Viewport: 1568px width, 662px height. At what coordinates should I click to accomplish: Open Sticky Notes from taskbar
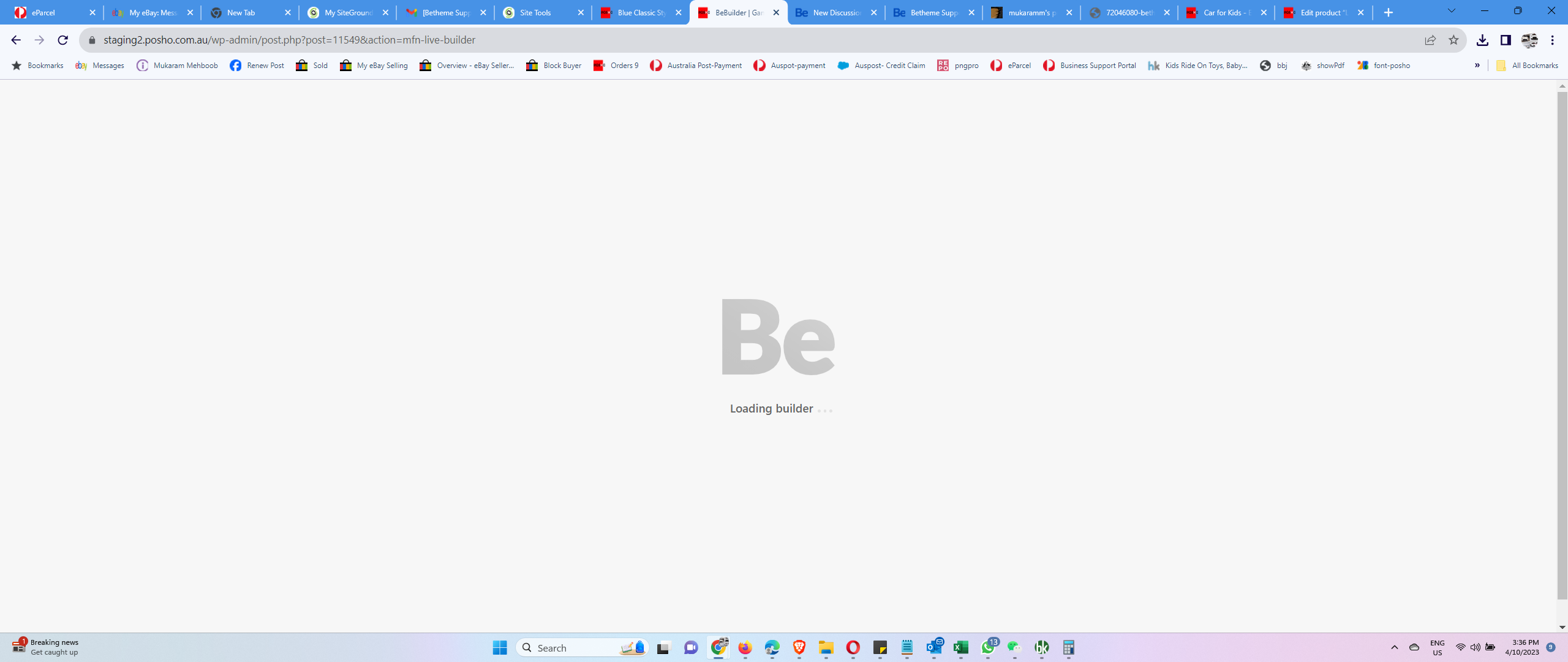coord(880,648)
